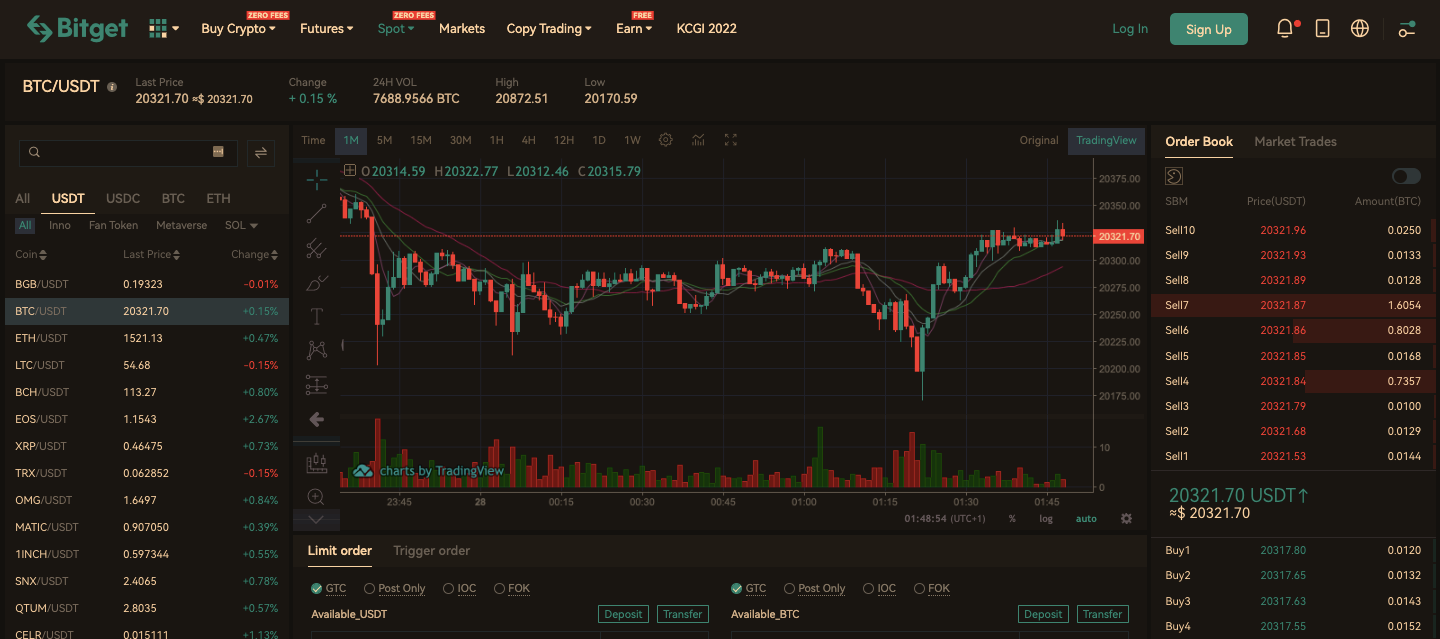Select the 15M chart interval
1440x639 pixels.
point(421,140)
